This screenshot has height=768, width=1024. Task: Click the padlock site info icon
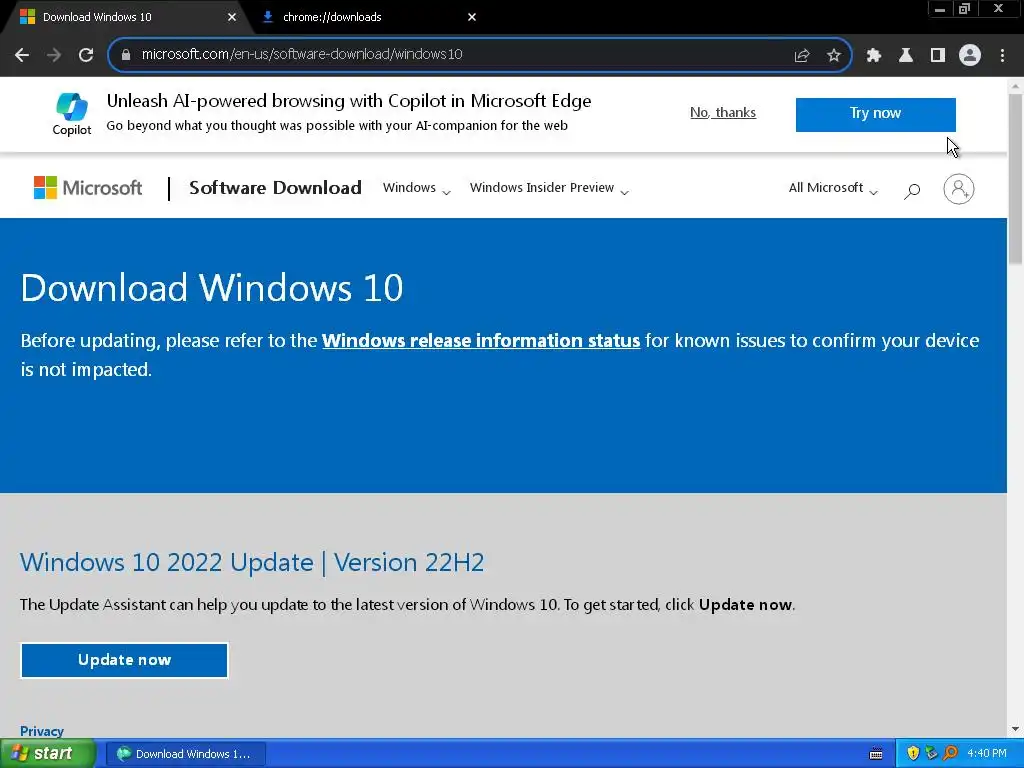[126, 55]
